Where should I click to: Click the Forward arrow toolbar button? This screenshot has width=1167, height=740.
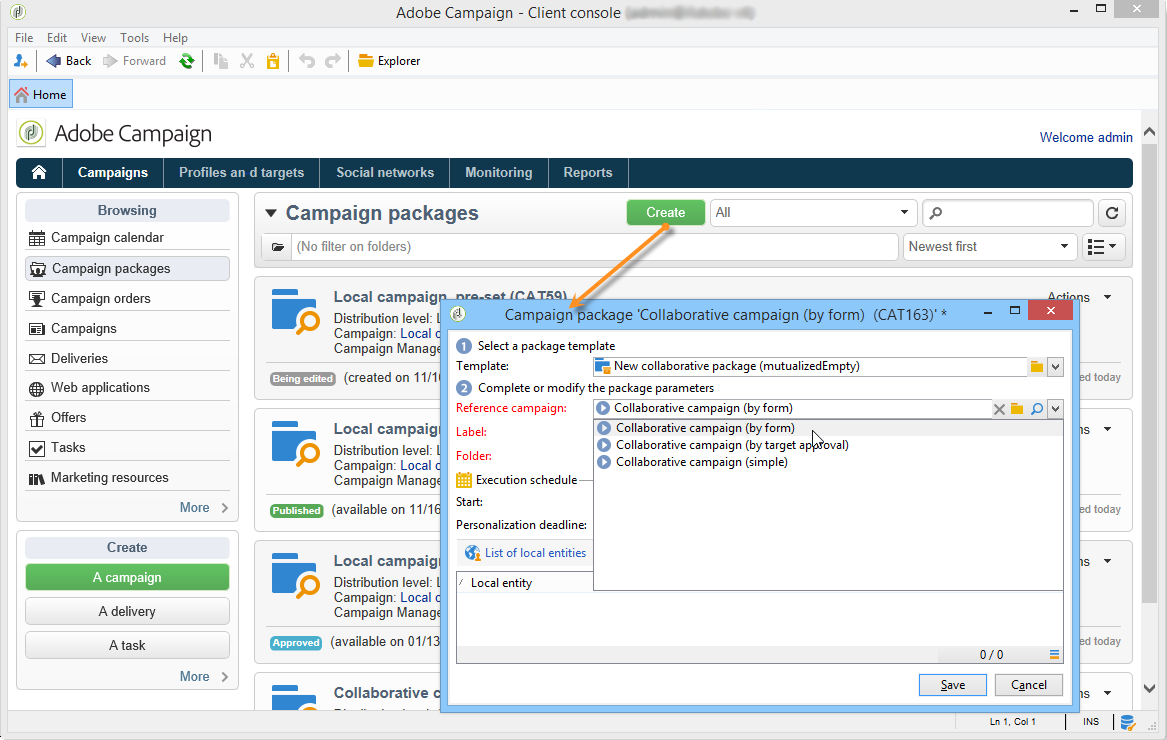point(134,61)
